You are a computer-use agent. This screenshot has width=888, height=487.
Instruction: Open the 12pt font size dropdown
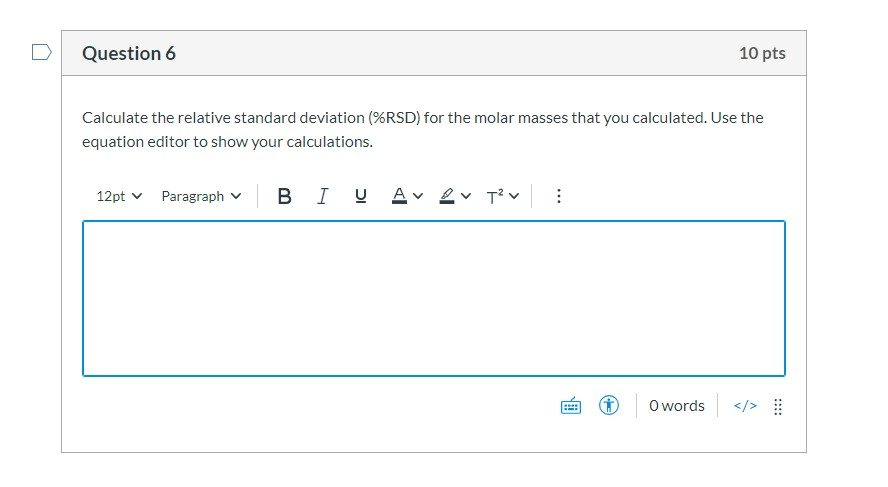pos(119,196)
